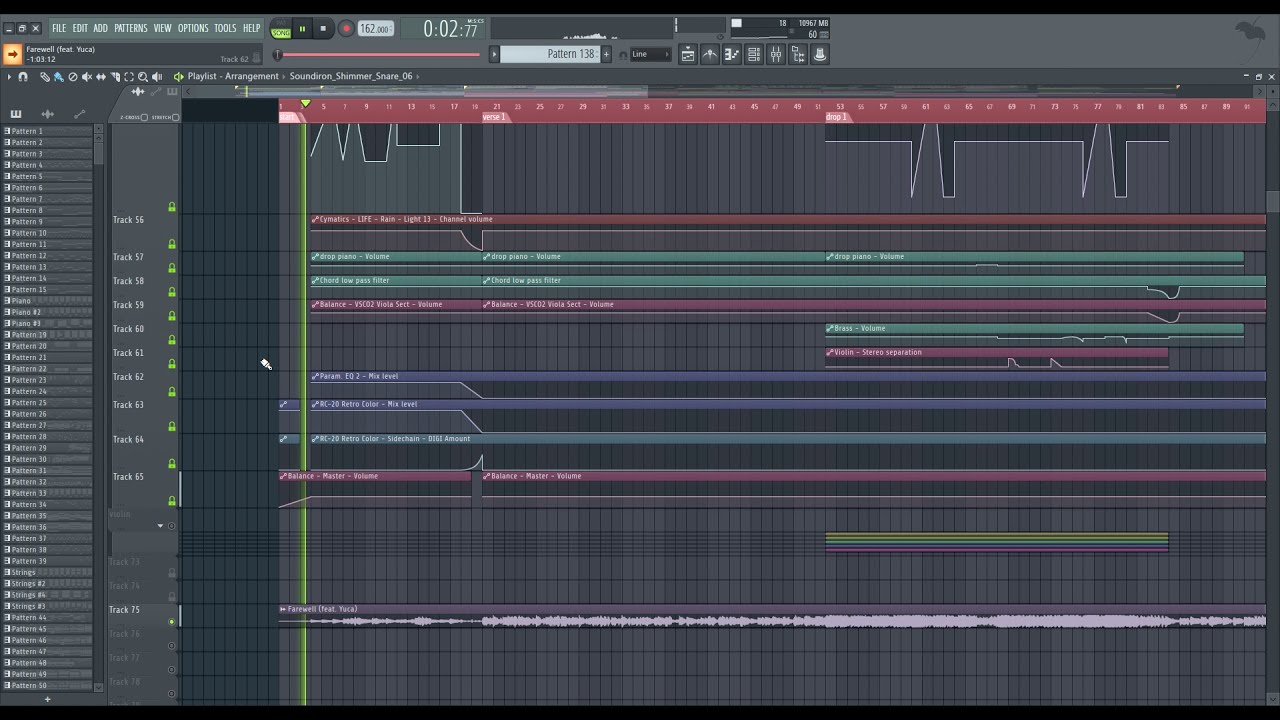Toggle PAT/SONG playback mode
The width and height of the screenshot is (1280, 720).
click(x=280, y=29)
